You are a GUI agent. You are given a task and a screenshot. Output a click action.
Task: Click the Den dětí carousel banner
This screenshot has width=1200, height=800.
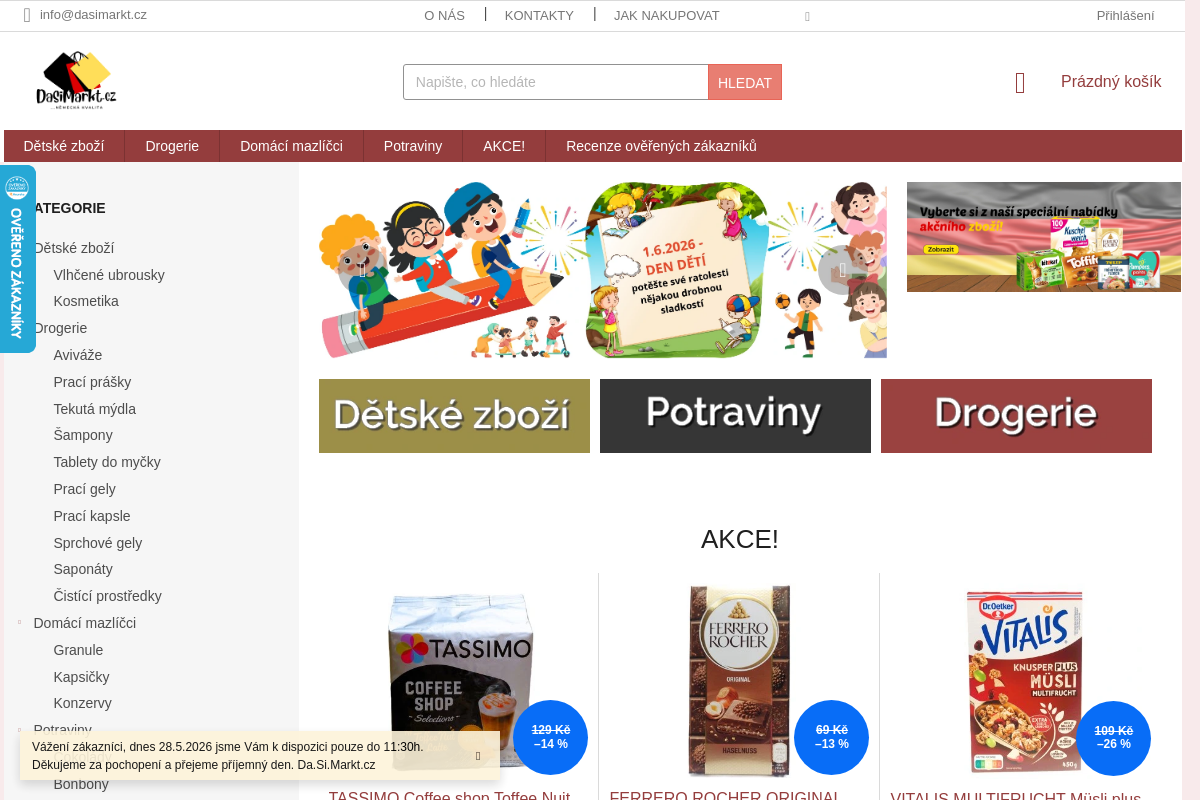click(x=603, y=270)
